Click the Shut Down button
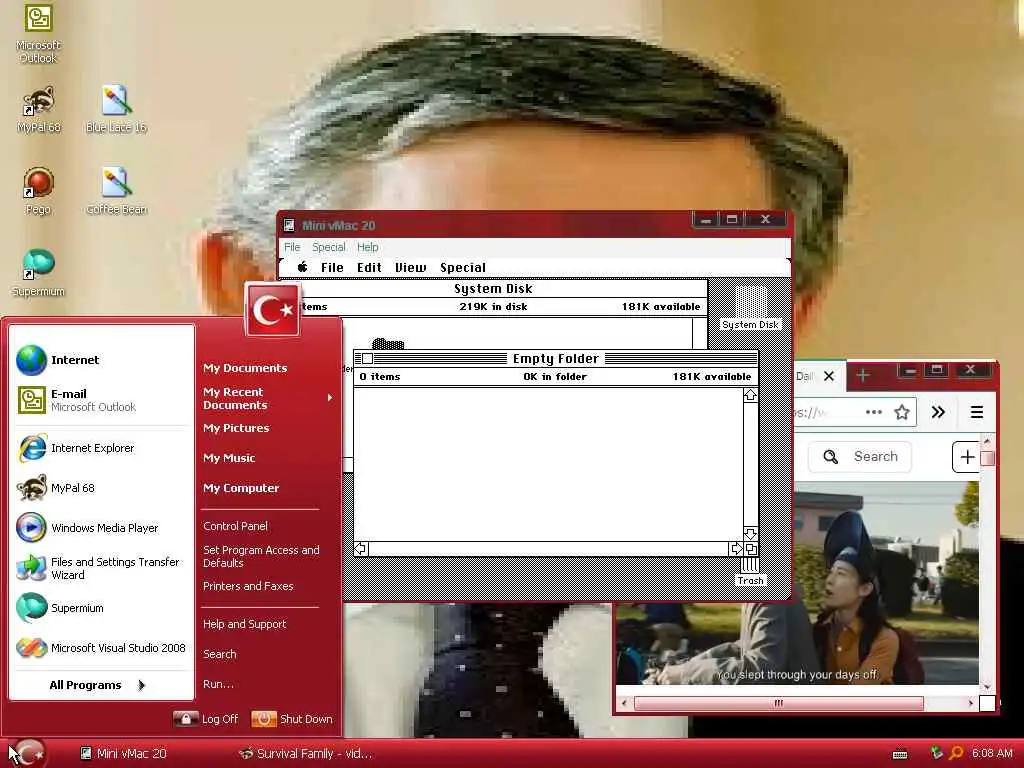 pyautogui.click(x=292, y=719)
